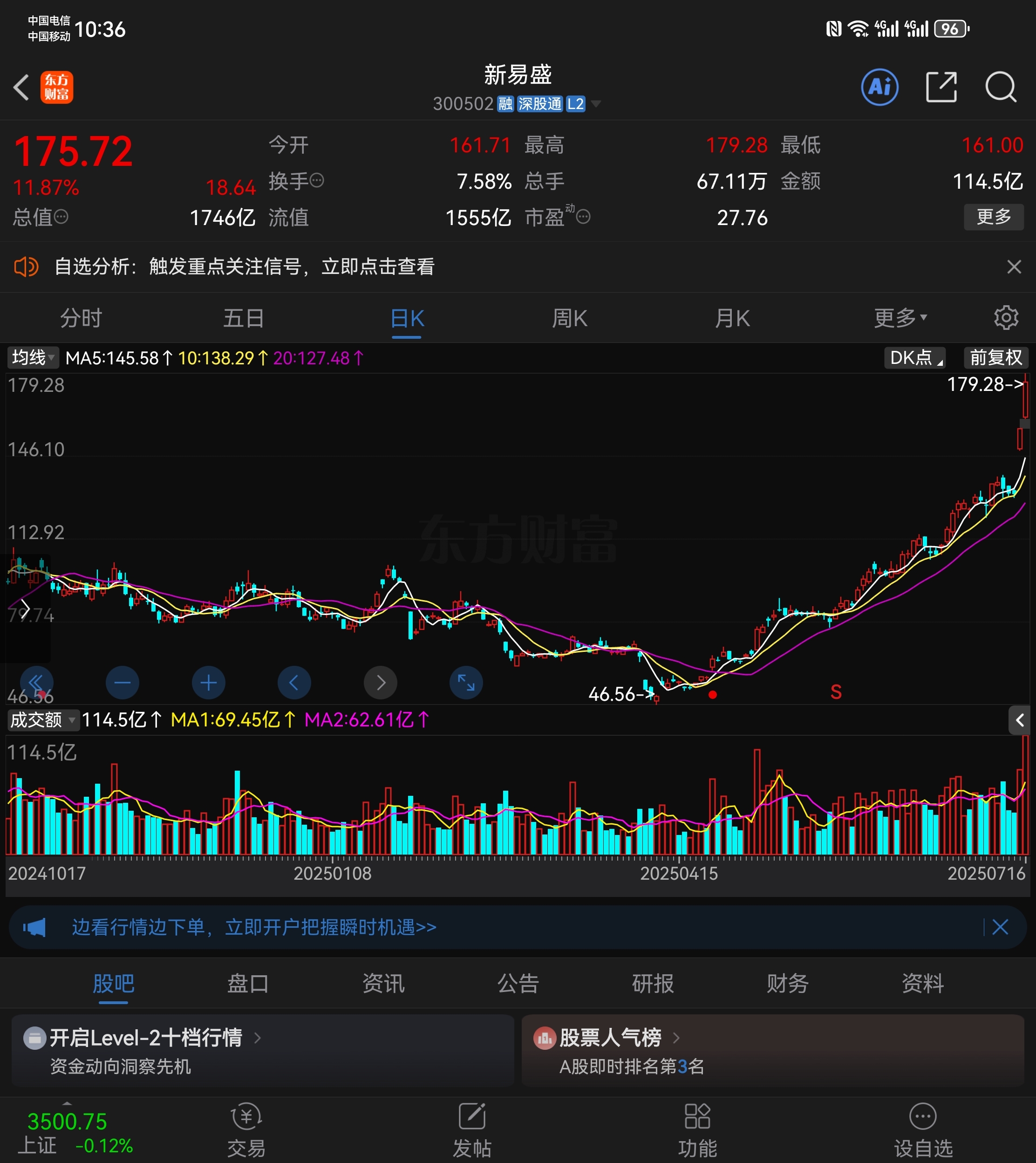The width and height of the screenshot is (1036, 1163).
Task: Toggle 前复权 adjustment mode
Action: (x=995, y=357)
